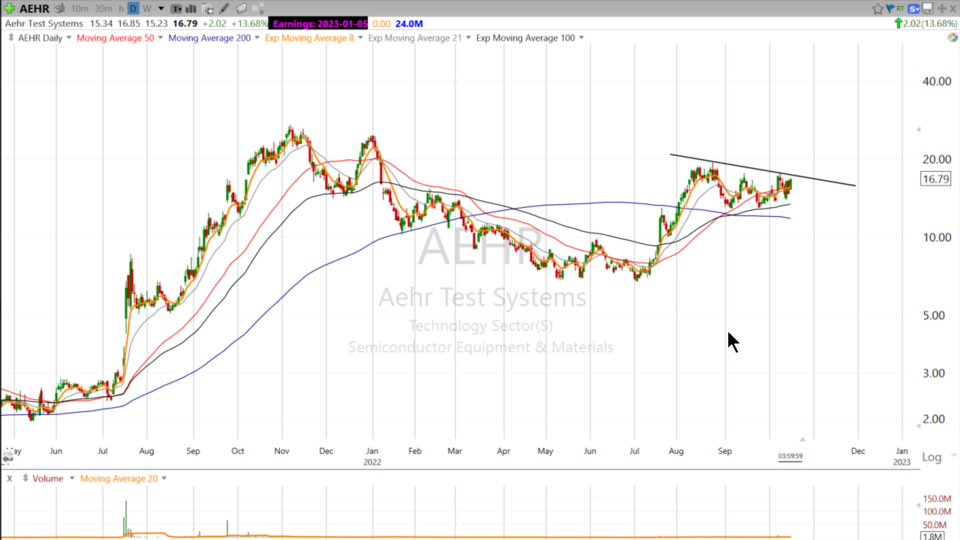Open the Exp Moving Average 21 dropdown
Image resolution: width=960 pixels, height=540 pixels.
[468, 38]
